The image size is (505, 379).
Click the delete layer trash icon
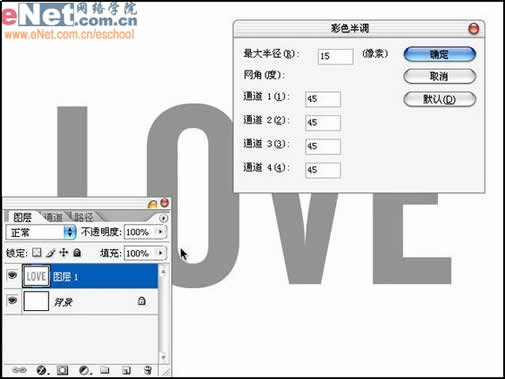(148, 370)
